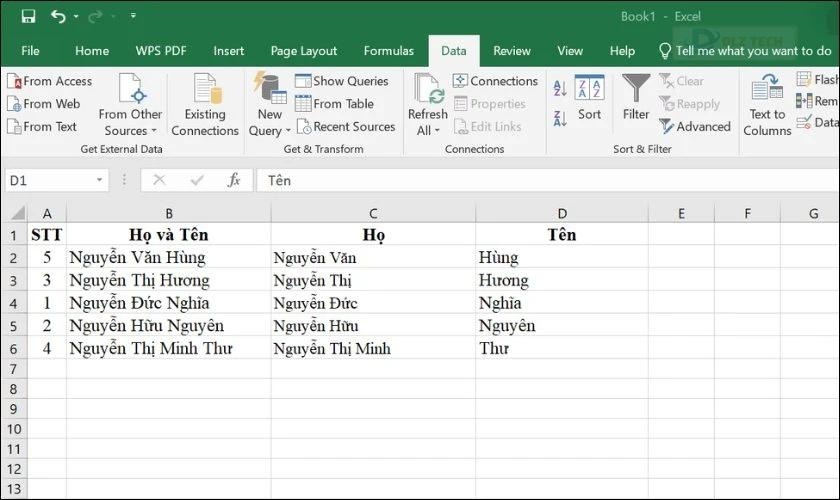This screenshot has width=840, height=500.
Task: Open the Help tab
Action: 622,51
